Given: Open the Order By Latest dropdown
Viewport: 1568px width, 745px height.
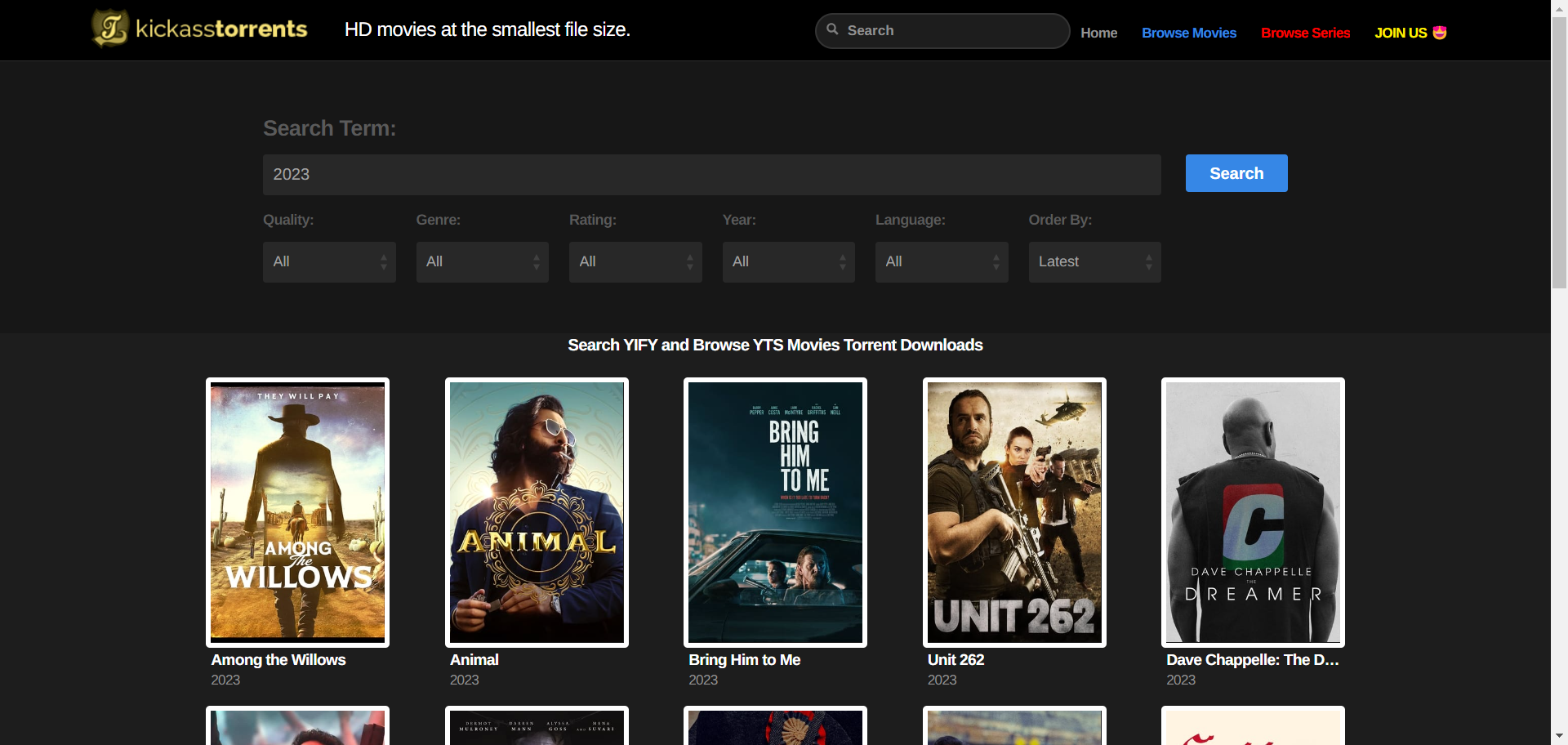Looking at the screenshot, I should coord(1095,261).
